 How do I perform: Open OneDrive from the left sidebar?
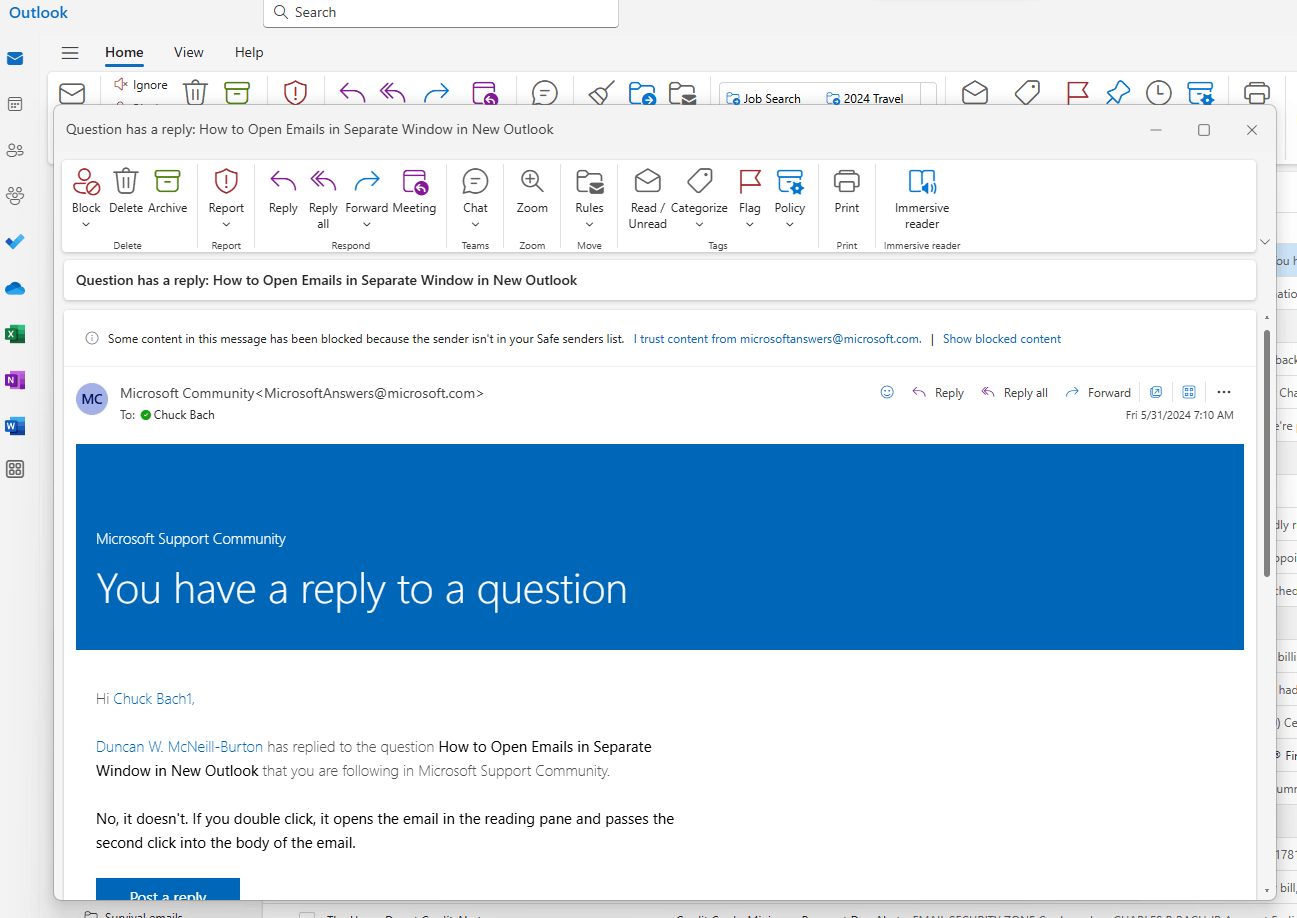pos(15,289)
